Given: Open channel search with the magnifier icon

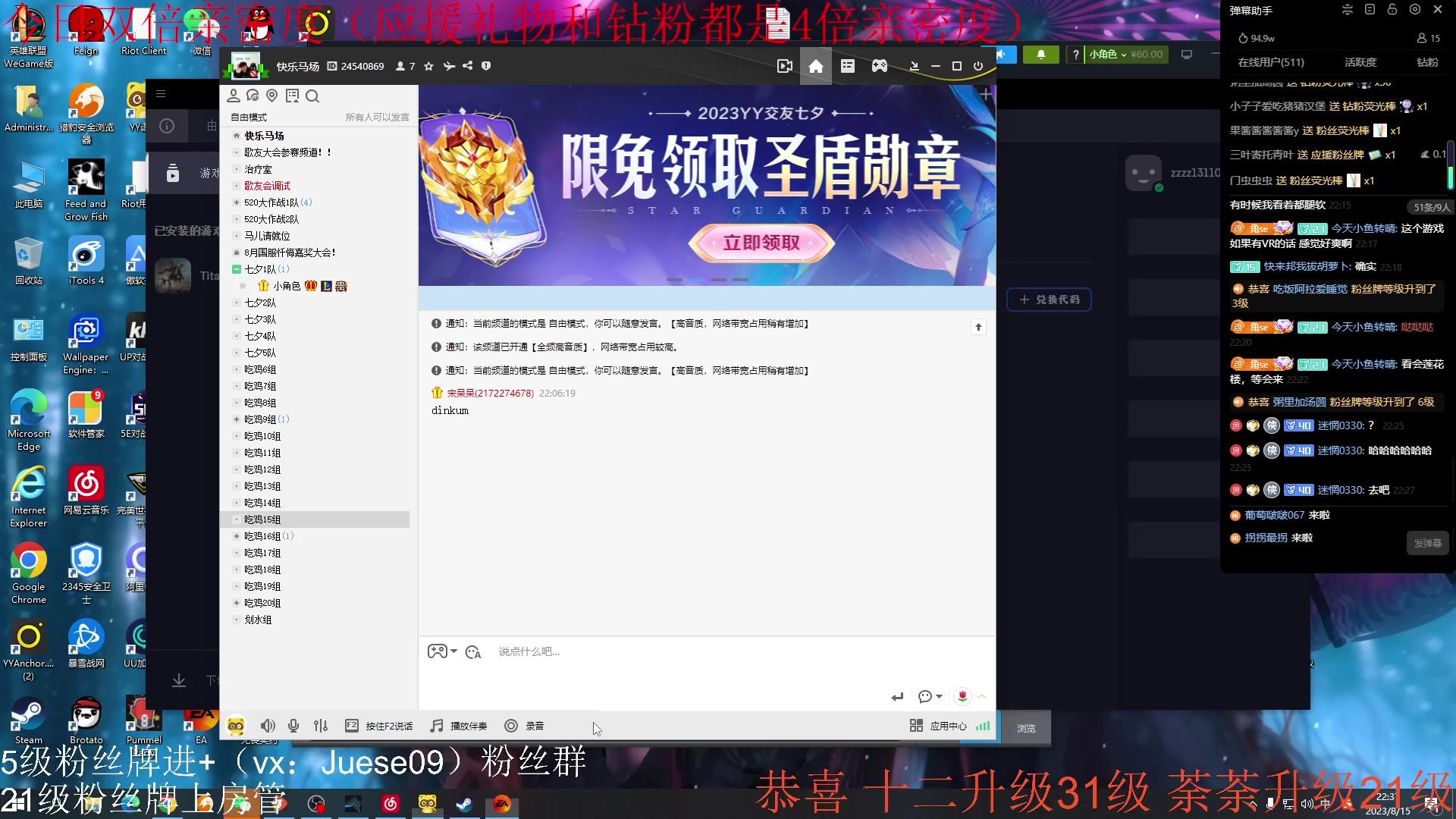Looking at the screenshot, I should 312,96.
